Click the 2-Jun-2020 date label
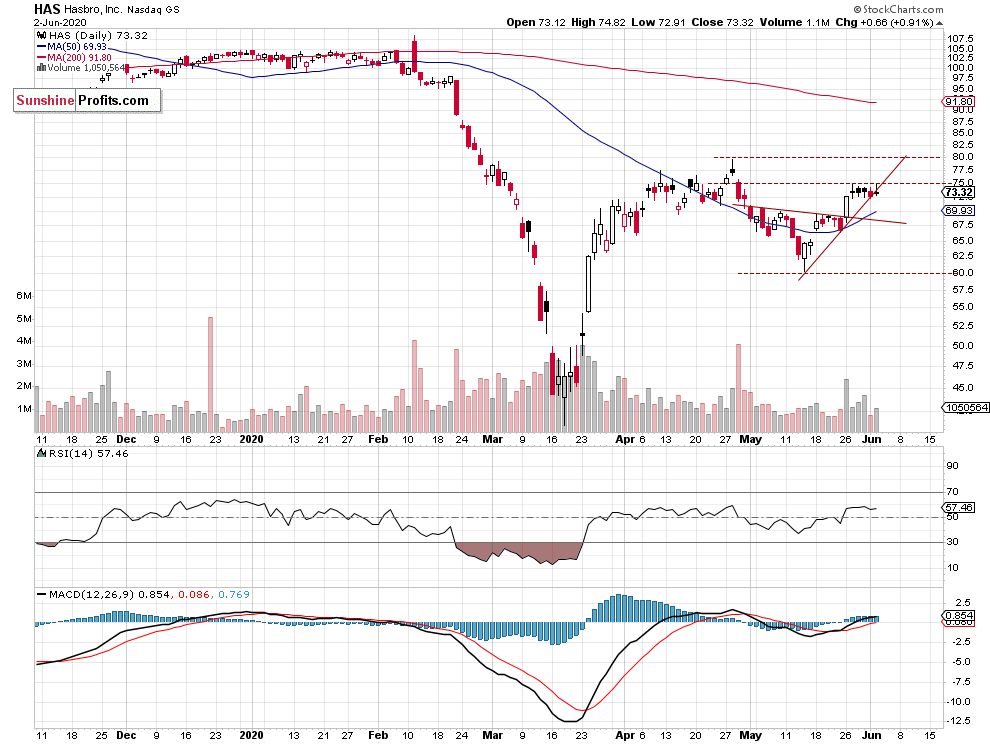Image resolution: width=990 pixels, height=744 pixels. point(60,22)
